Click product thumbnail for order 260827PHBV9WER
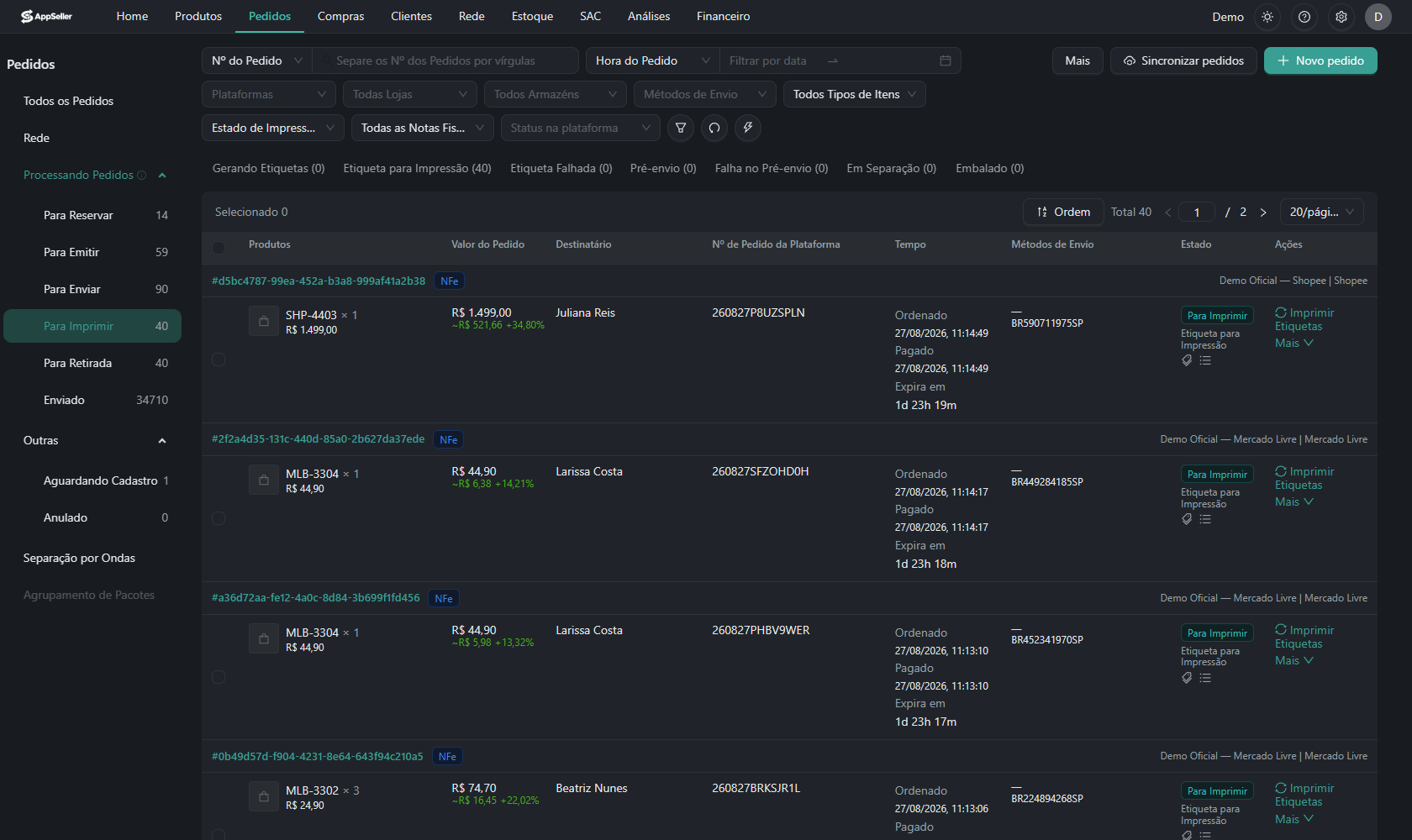The height and width of the screenshot is (840, 1412). [264, 638]
